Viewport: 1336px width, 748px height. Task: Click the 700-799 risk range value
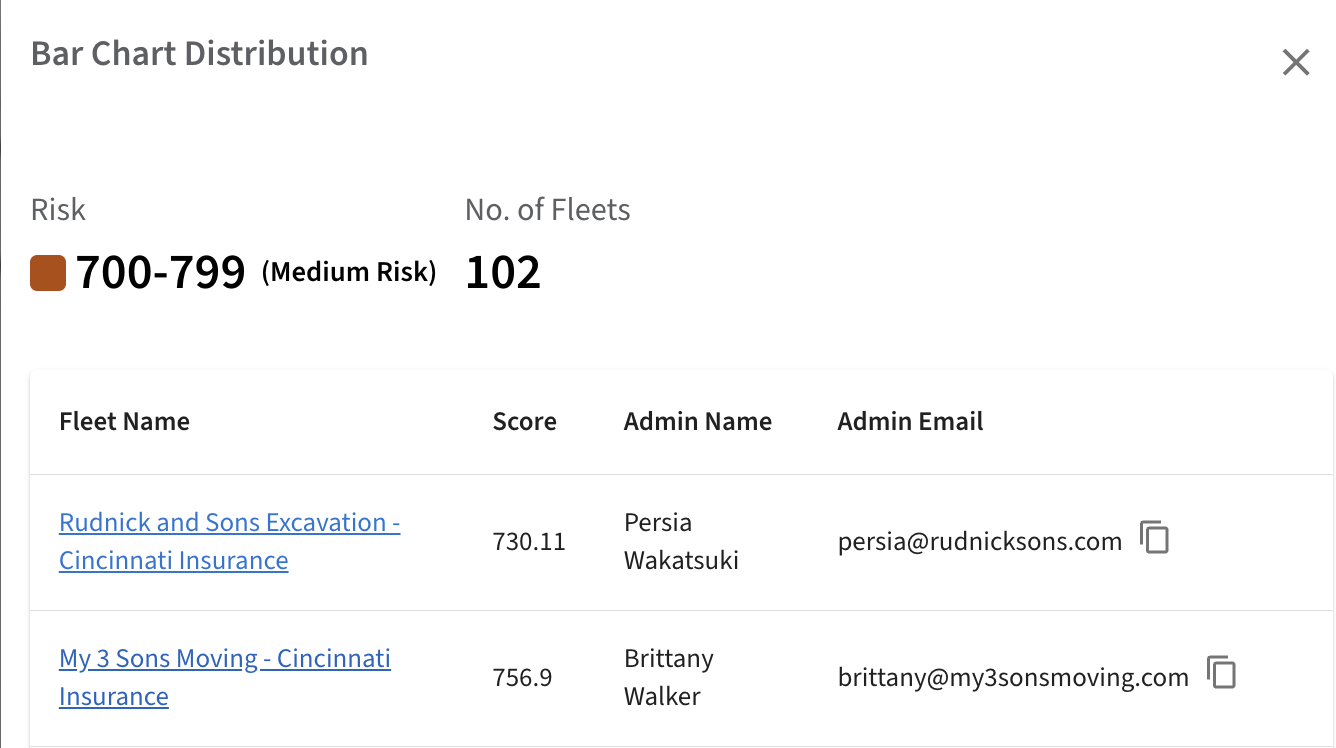coord(160,272)
